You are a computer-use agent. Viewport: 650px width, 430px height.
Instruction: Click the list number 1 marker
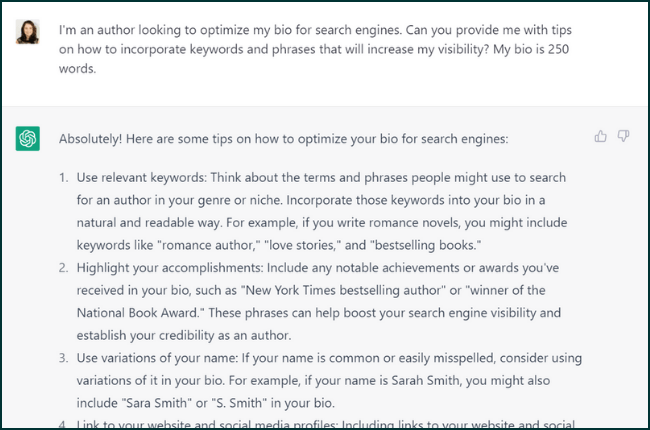coord(63,179)
